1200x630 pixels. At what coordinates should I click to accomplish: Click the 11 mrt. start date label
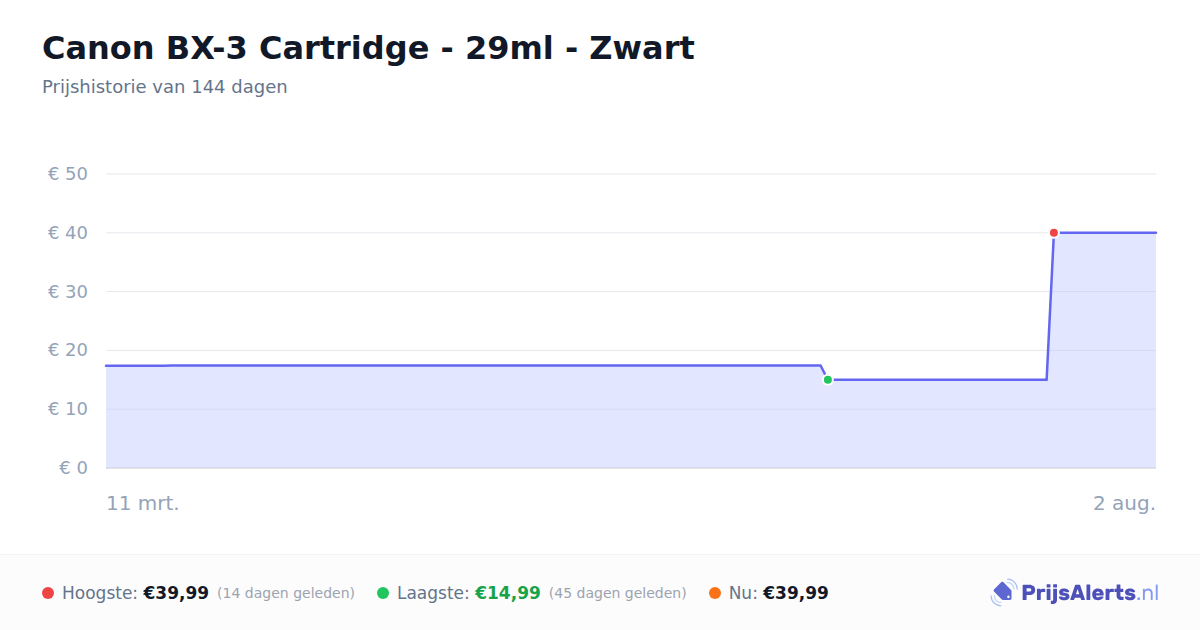(x=143, y=503)
